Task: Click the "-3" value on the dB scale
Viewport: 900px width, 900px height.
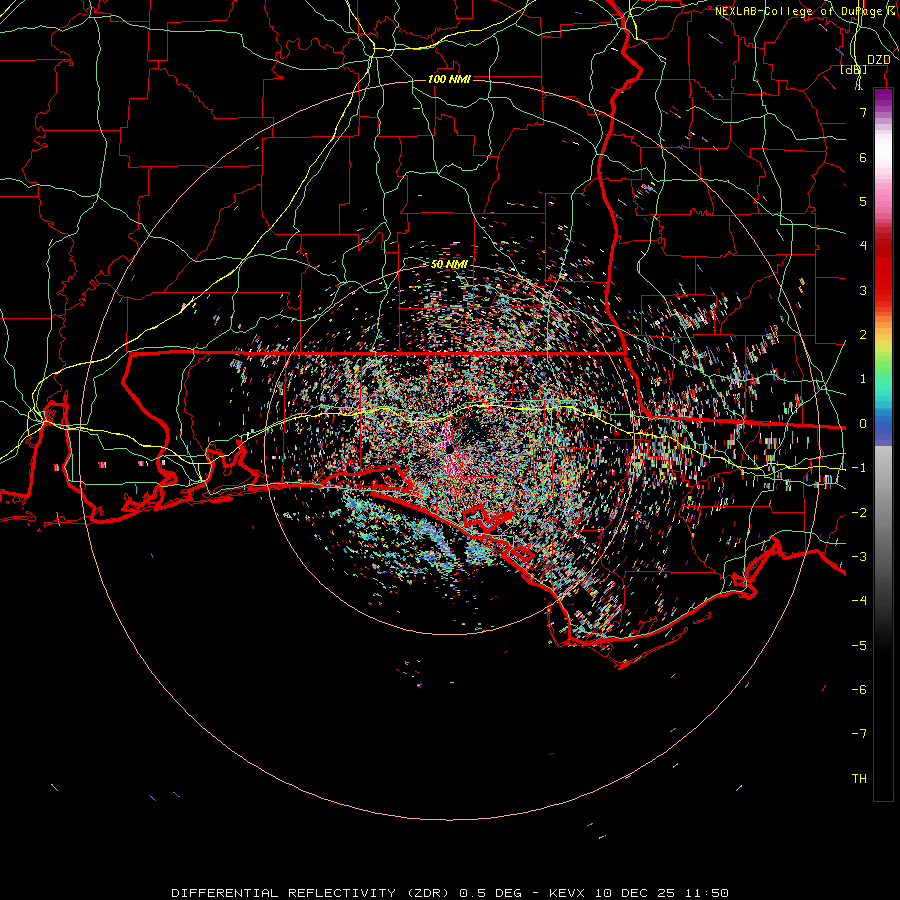Action: 859,557
